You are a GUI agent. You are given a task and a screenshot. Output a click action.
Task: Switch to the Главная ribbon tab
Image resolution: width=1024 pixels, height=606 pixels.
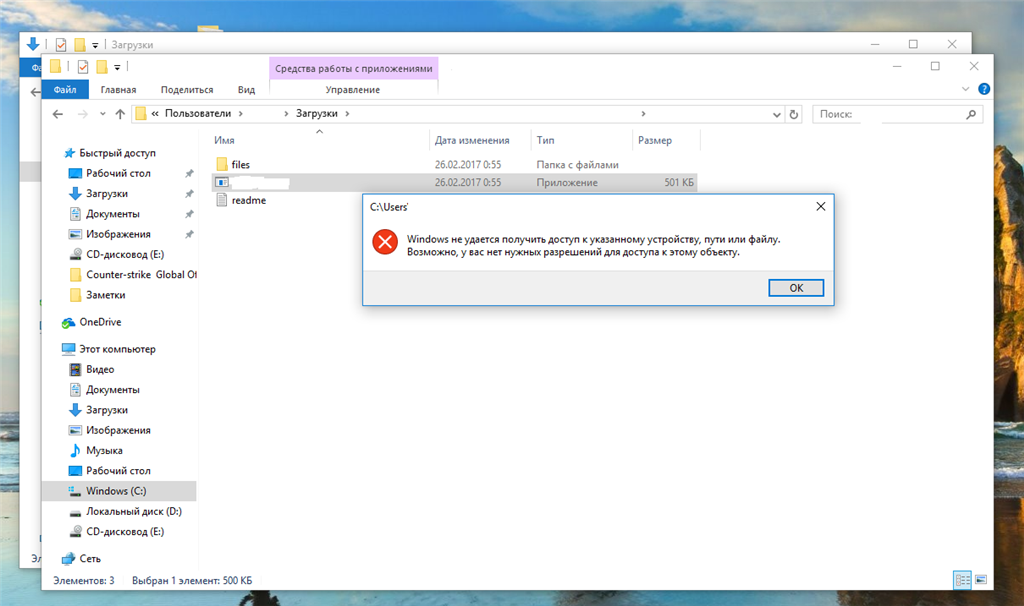pos(118,89)
